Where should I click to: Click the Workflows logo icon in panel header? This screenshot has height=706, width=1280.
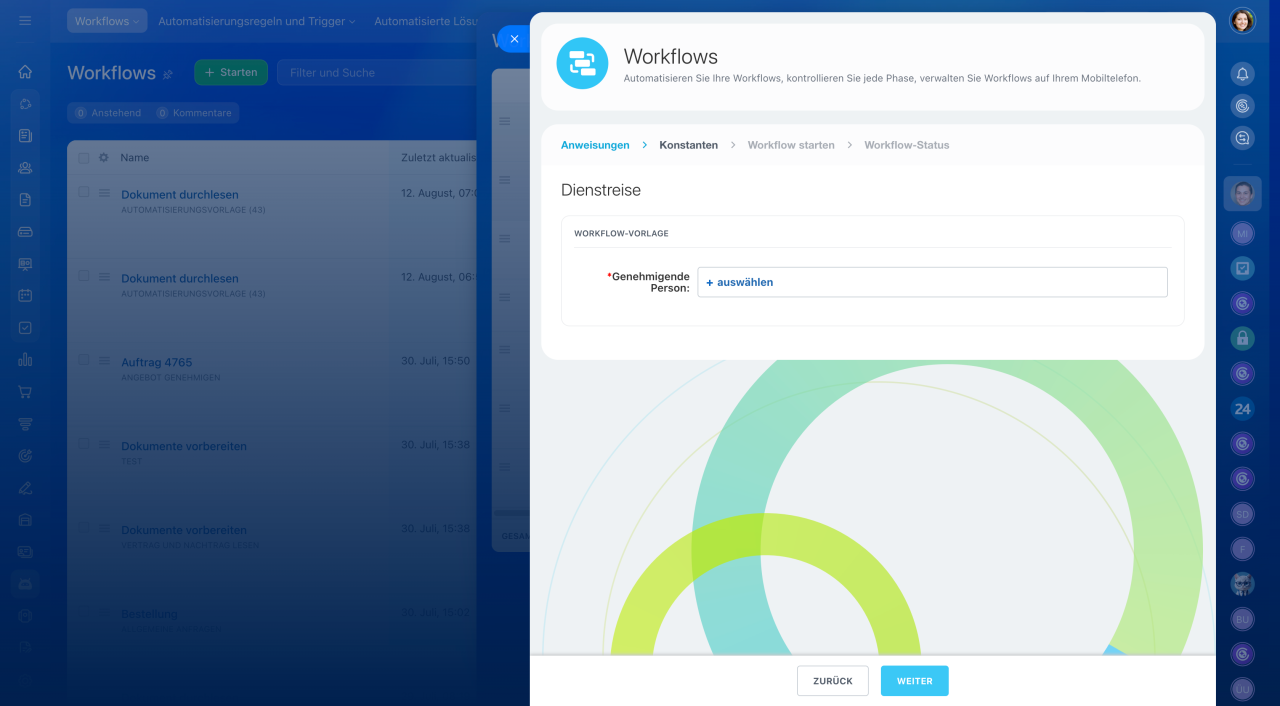582,63
